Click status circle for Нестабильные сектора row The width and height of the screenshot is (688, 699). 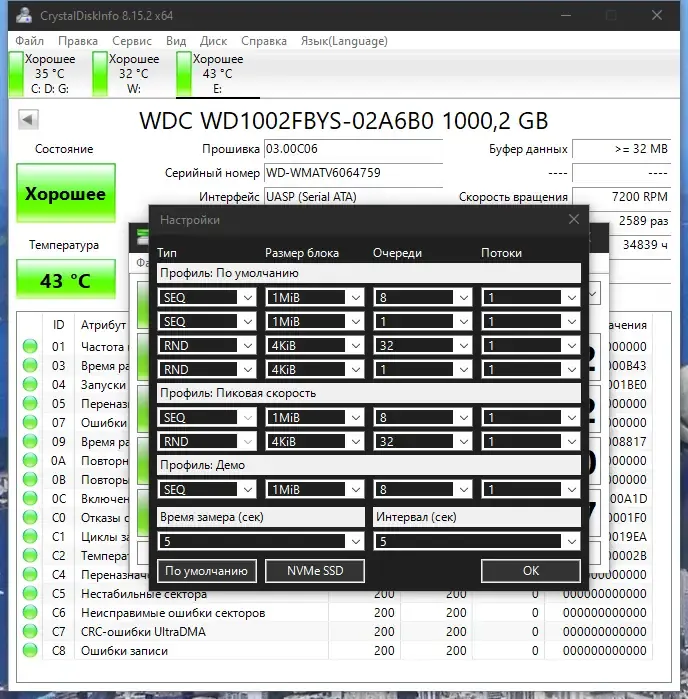tap(30, 593)
